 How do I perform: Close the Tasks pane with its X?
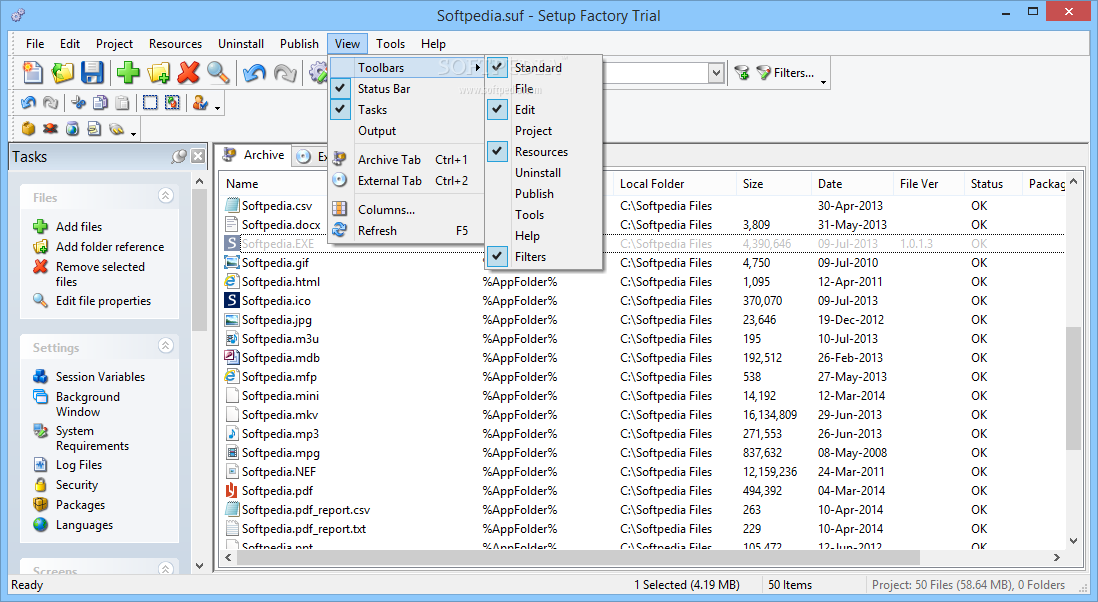click(x=198, y=156)
